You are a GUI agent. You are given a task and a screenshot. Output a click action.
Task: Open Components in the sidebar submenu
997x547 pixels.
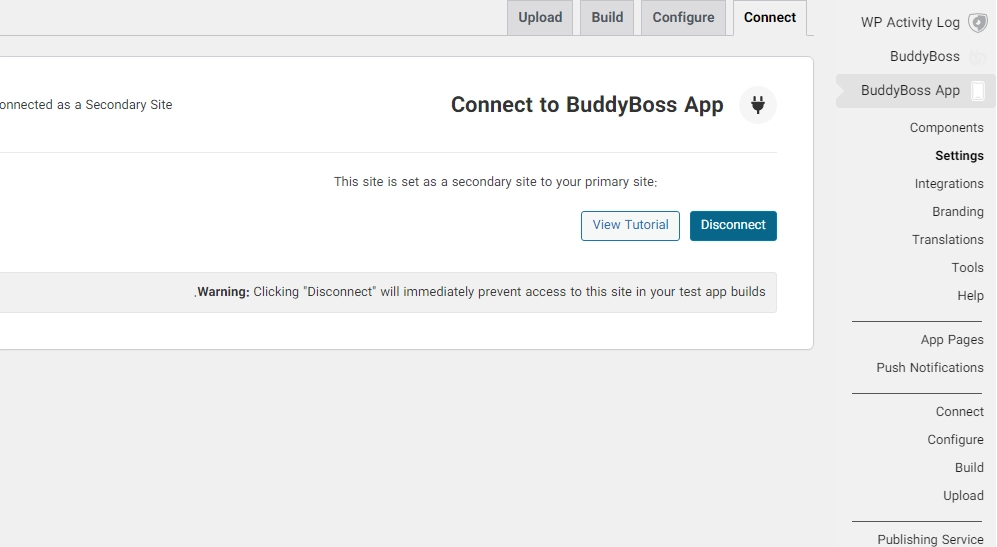[946, 128]
